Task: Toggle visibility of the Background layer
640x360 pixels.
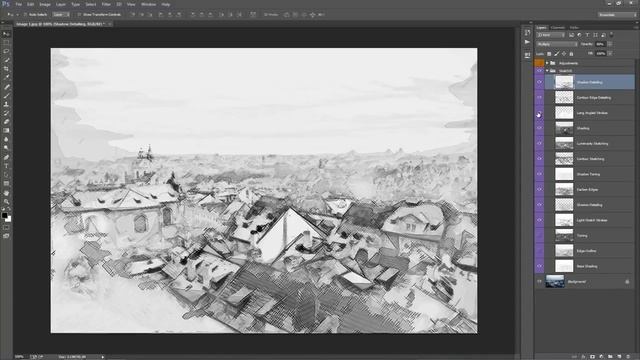Action: coord(539,282)
